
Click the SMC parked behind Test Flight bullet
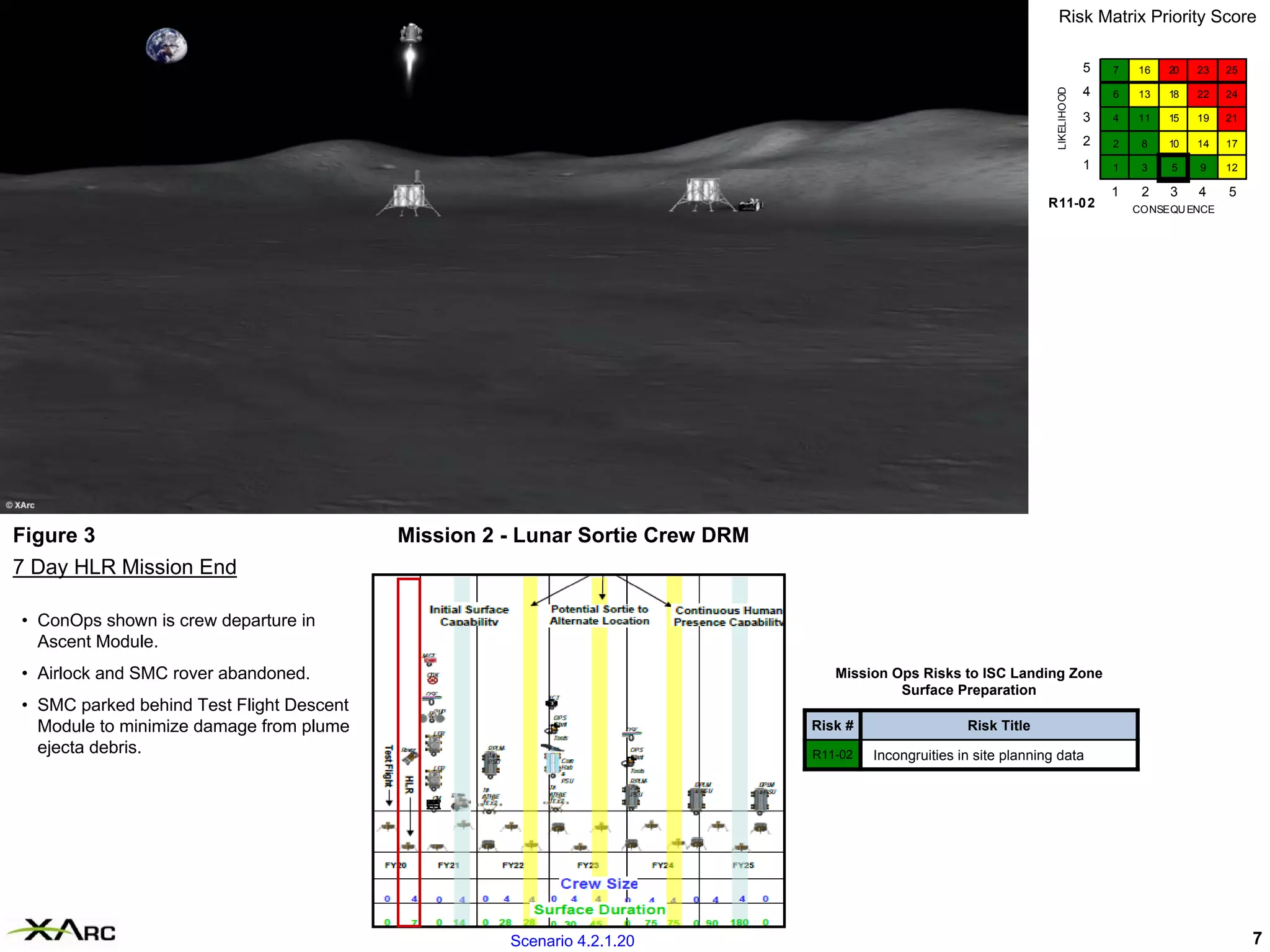(193, 726)
